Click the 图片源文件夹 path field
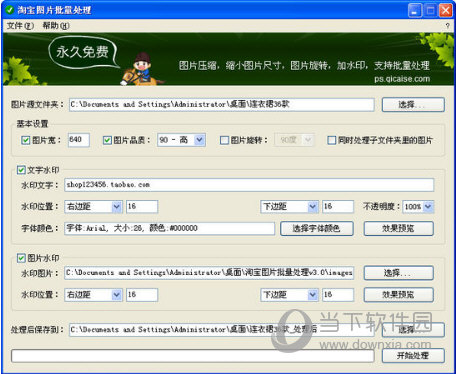The image size is (456, 374). click(222, 105)
